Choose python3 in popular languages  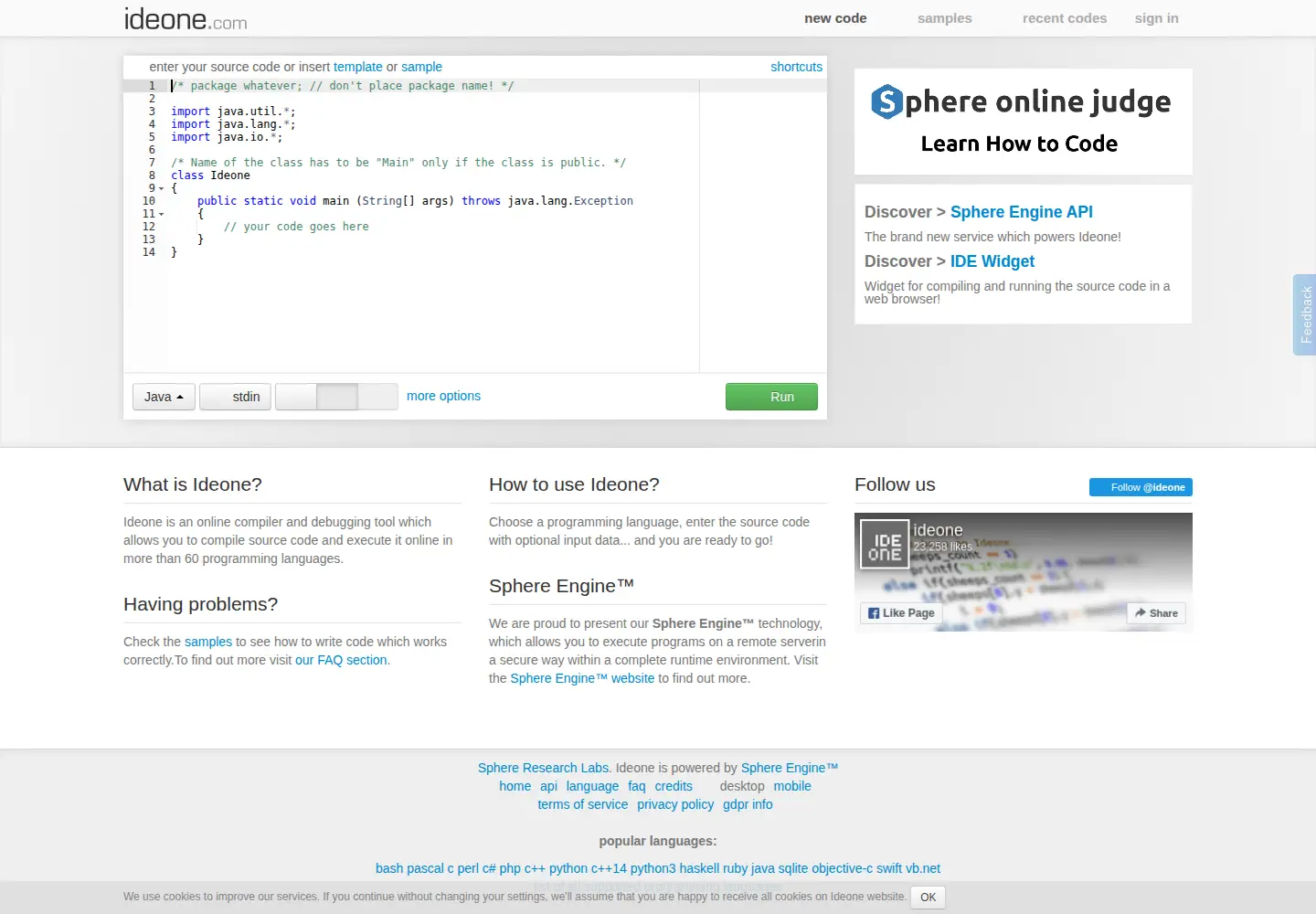[653, 868]
